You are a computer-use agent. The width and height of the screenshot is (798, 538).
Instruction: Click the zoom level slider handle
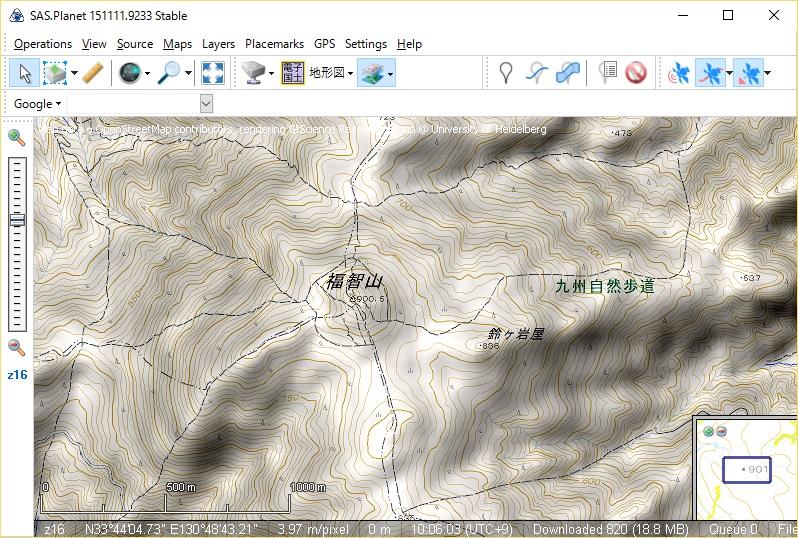[17, 220]
